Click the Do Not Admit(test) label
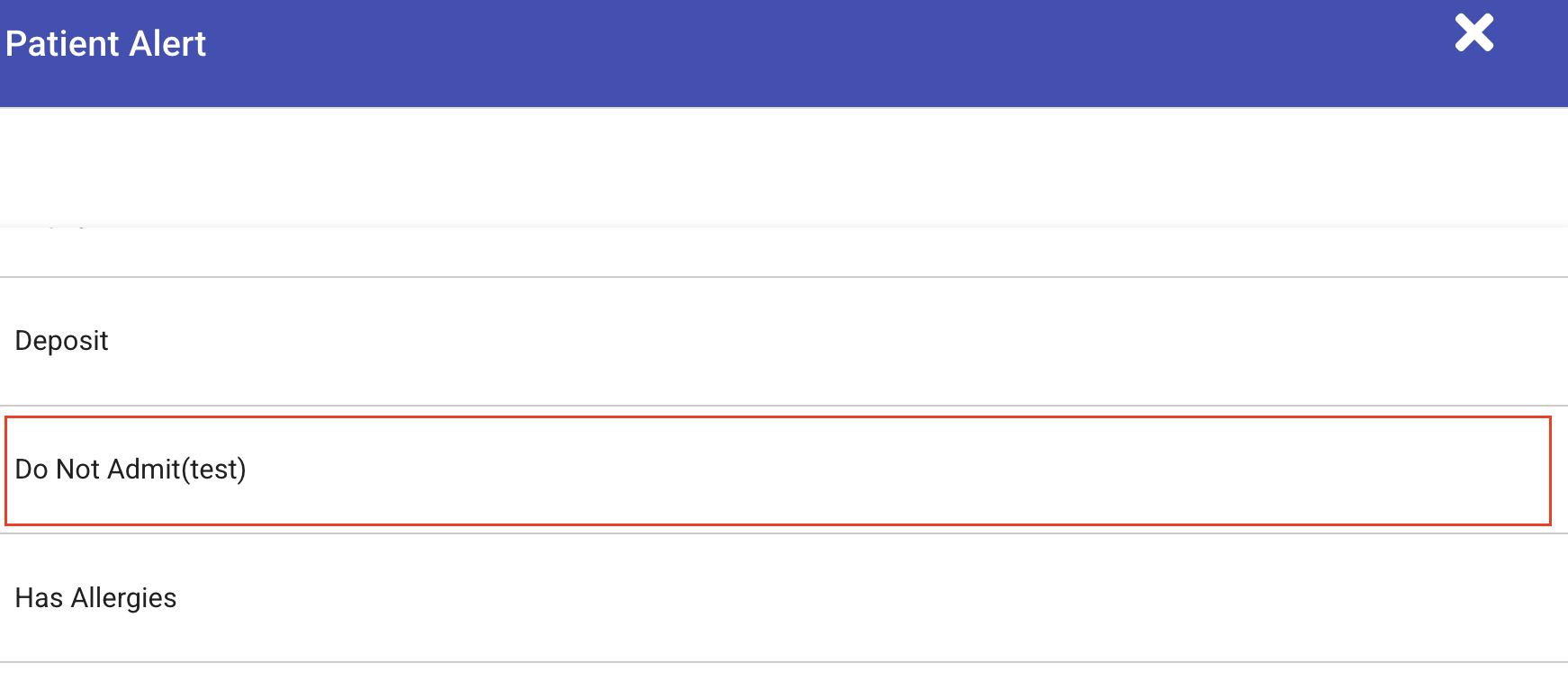Image resolution: width=1568 pixels, height=698 pixels. [131, 470]
